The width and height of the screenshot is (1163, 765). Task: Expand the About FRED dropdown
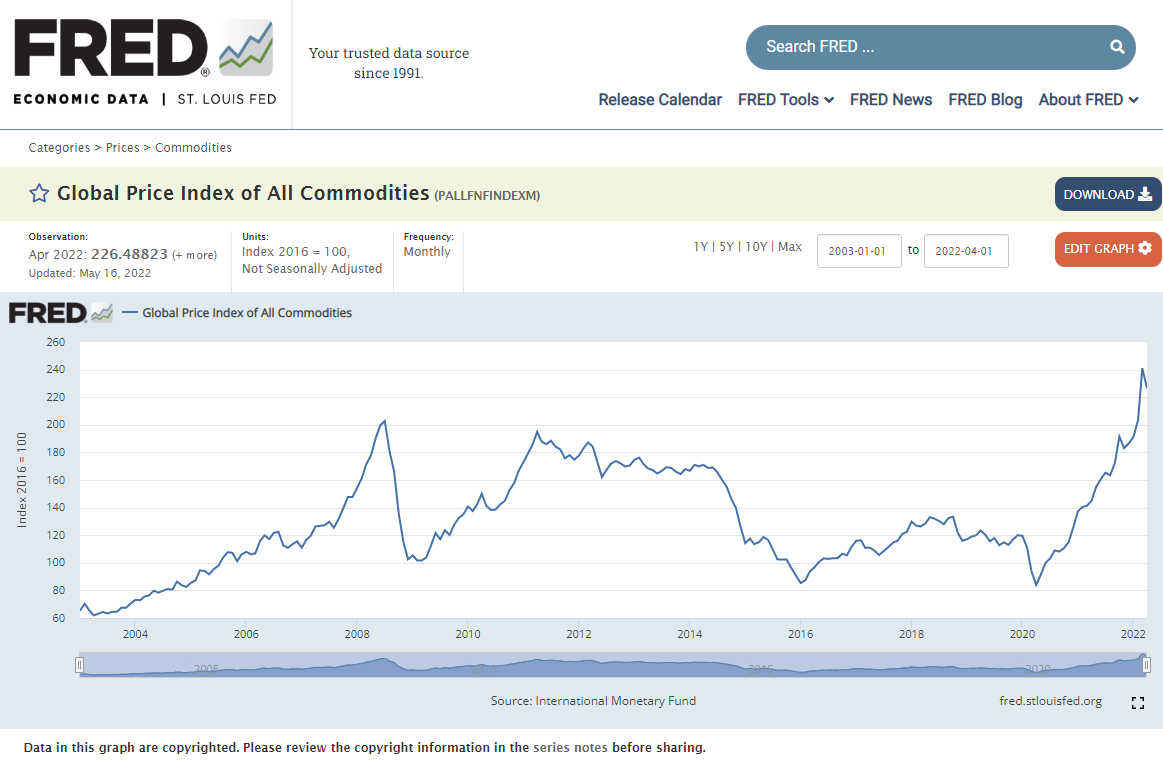tap(1088, 99)
